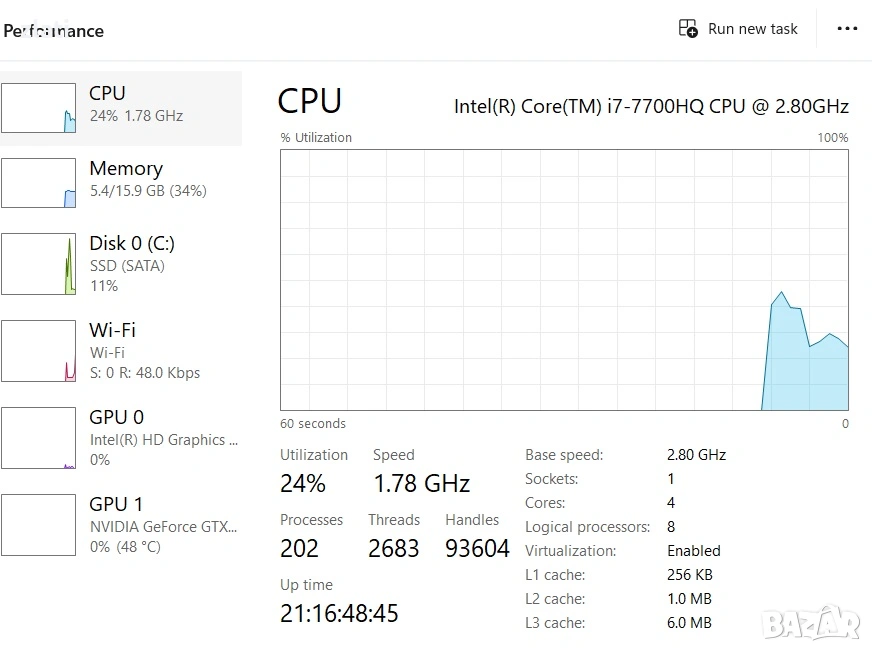Select the GPU 1 graph thumbnail
Screen dimensions: 872x652
click(x=38, y=525)
